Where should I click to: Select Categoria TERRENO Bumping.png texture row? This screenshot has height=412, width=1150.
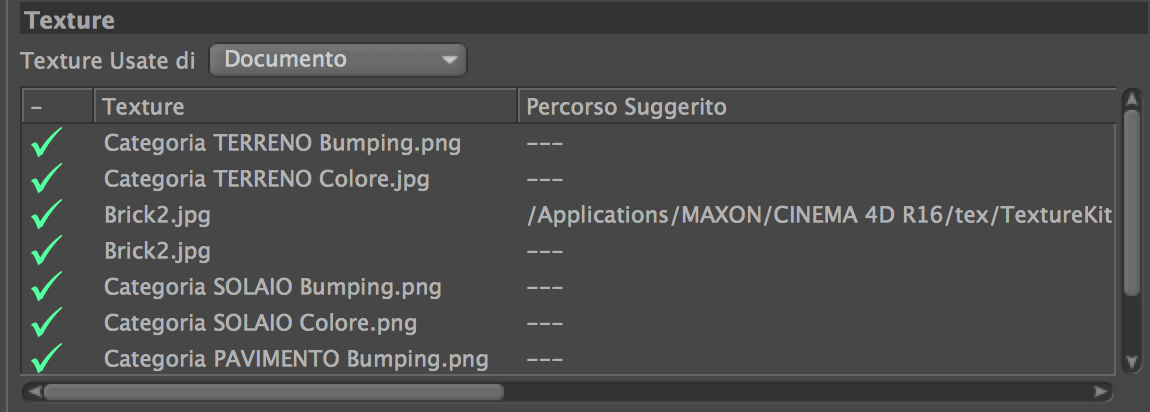pyautogui.click(x=282, y=144)
